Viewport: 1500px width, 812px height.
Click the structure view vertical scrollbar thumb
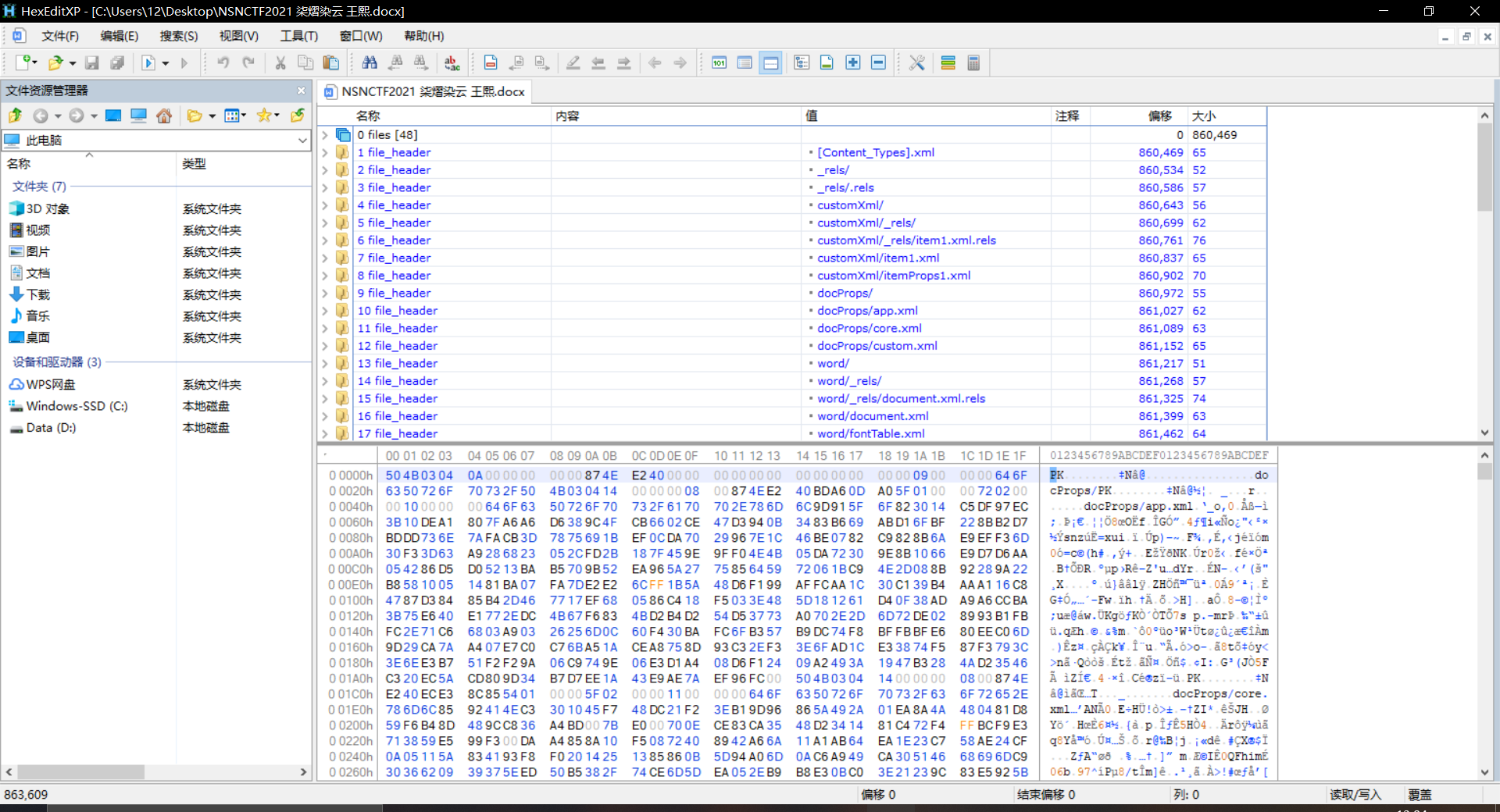tap(1484, 167)
